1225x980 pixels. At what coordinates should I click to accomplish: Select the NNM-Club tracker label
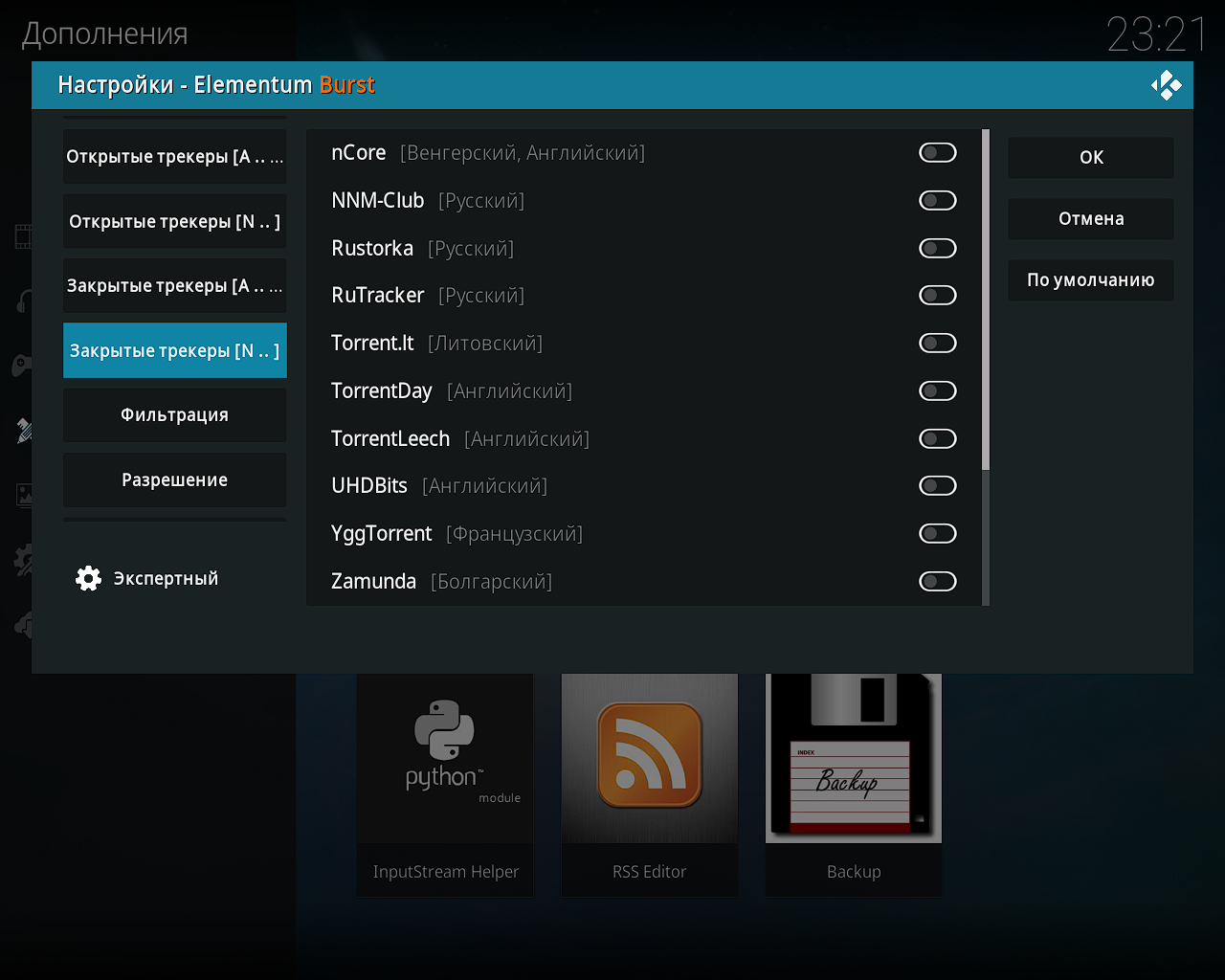[x=377, y=200]
